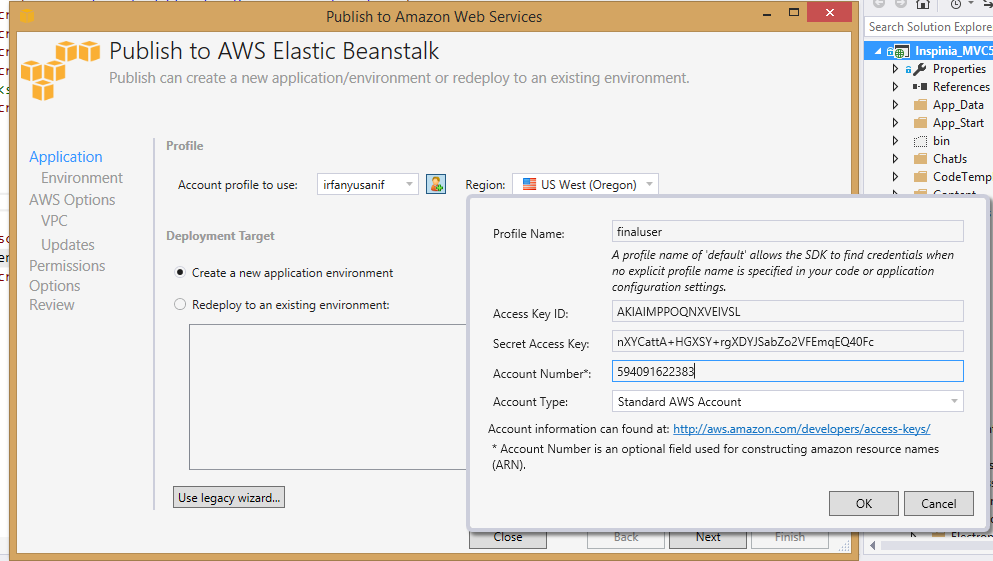Click the Account Number field
Viewport: 993px width, 561px height.
pos(787,371)
